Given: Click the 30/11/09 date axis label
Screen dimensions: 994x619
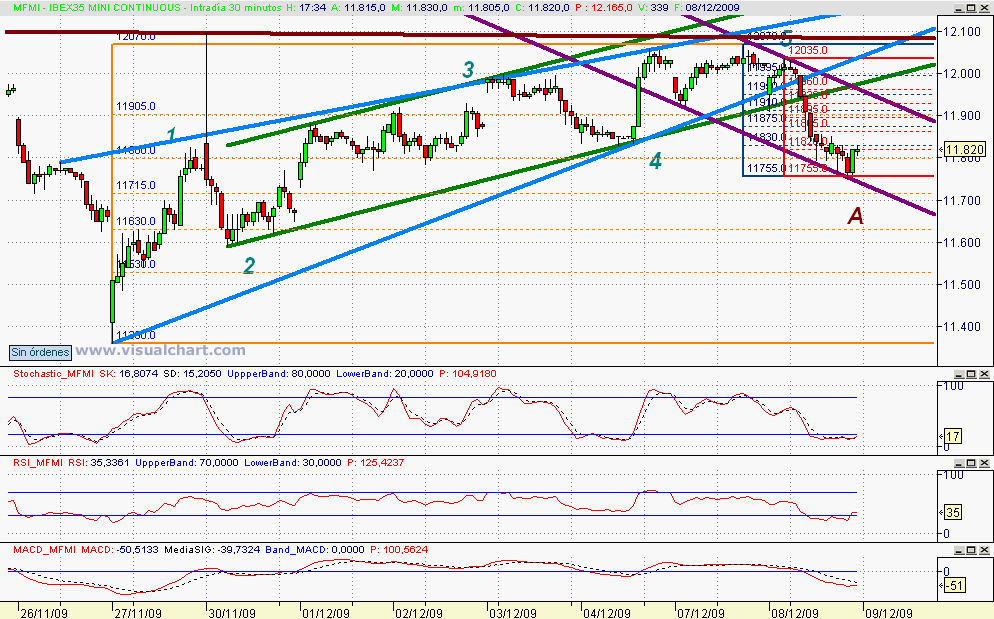Looking at the screenshot, I should click(232, 613).
